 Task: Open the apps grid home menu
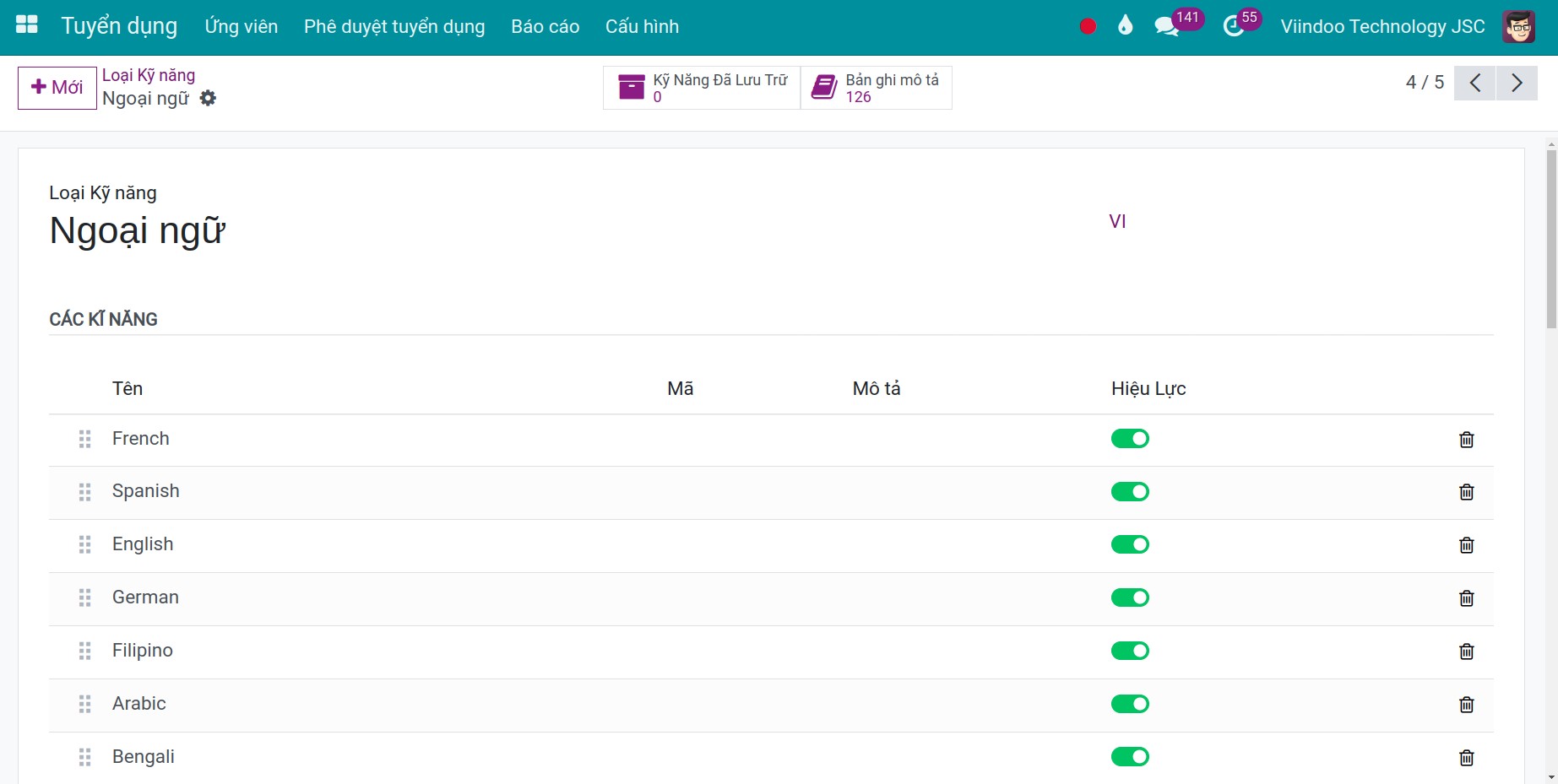pos(27,25)
